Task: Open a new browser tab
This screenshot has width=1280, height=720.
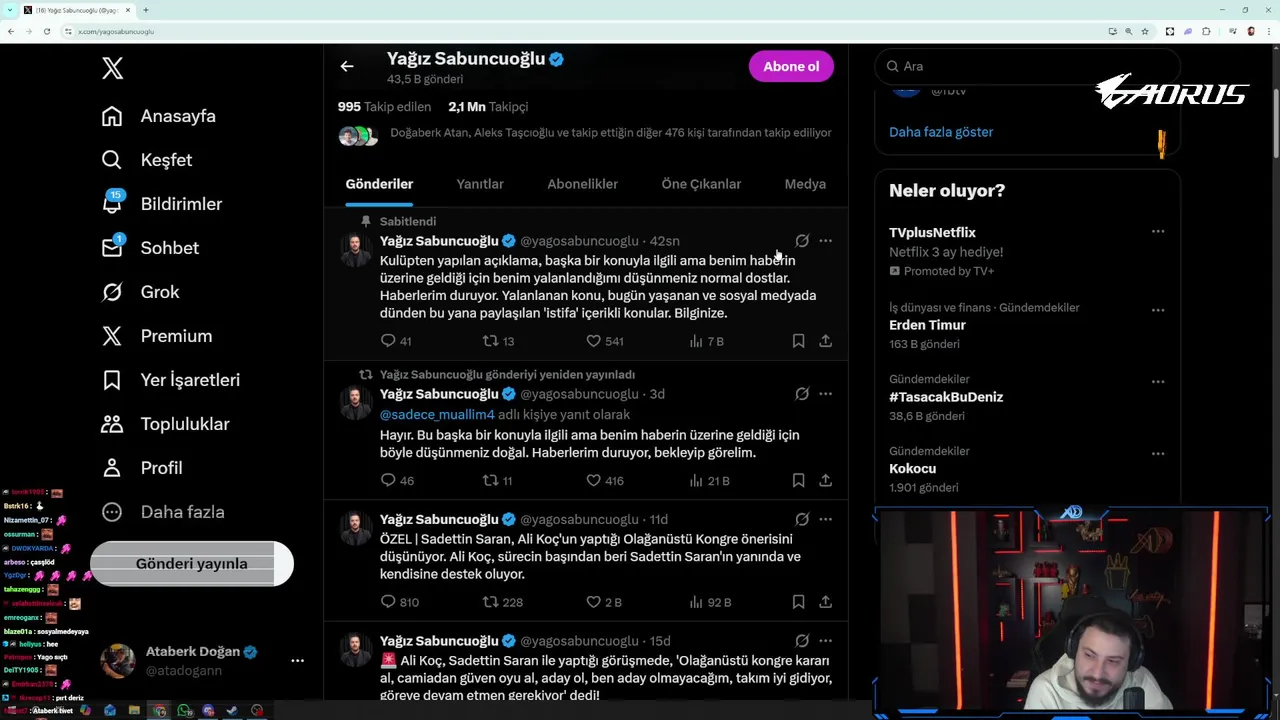Action: 145,10
